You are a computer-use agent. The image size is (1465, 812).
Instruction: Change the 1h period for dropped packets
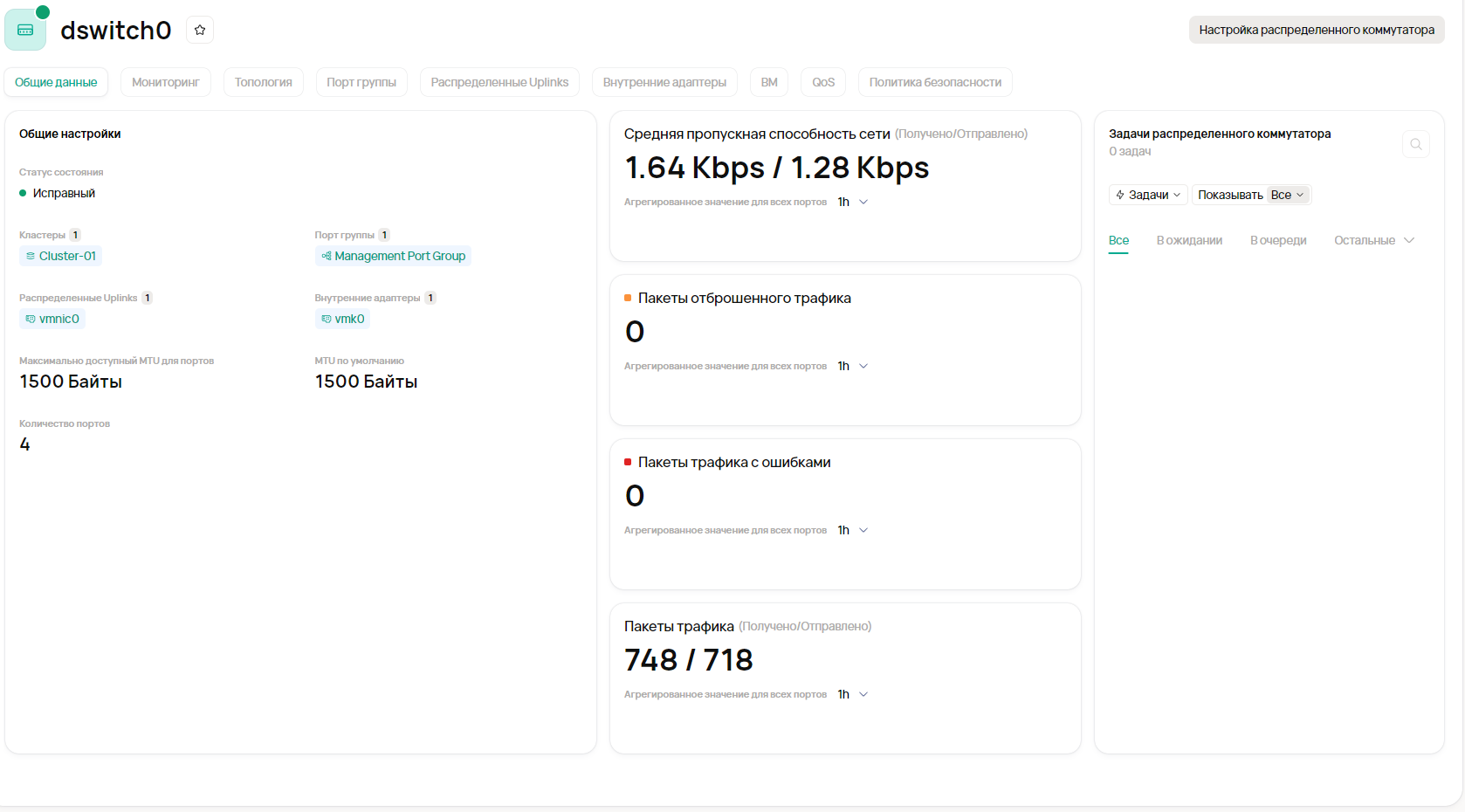point(852,366)
